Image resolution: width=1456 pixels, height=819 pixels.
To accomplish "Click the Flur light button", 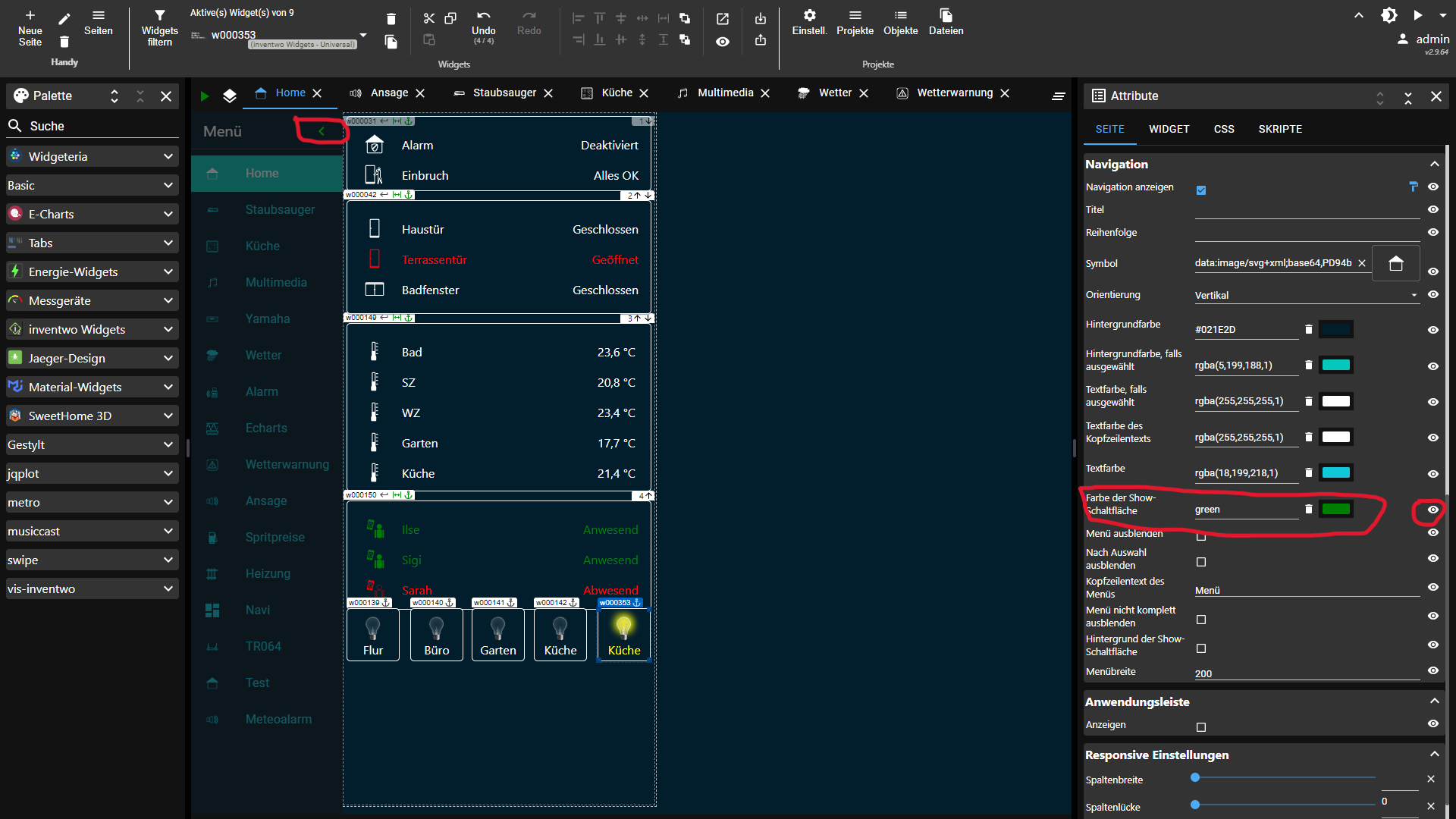I will point(373,635).
